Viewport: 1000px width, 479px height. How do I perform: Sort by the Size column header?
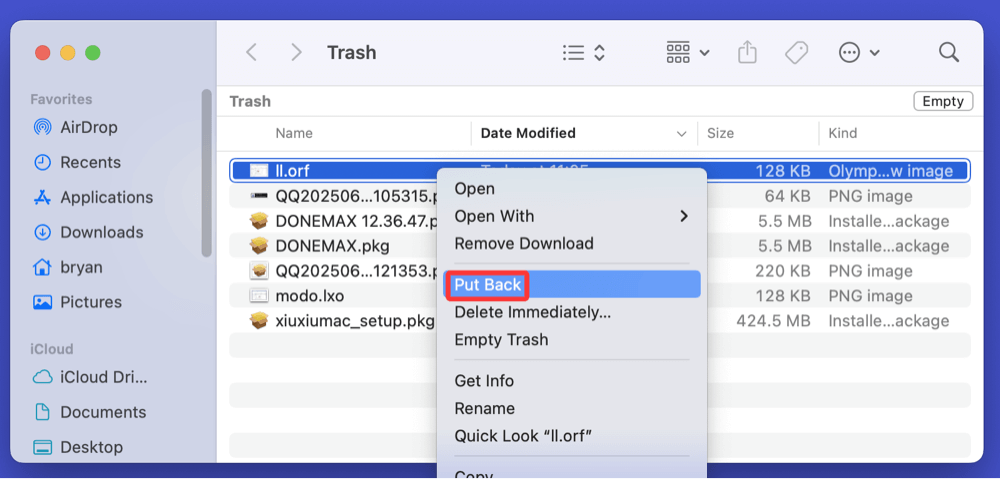click(720, 133)
